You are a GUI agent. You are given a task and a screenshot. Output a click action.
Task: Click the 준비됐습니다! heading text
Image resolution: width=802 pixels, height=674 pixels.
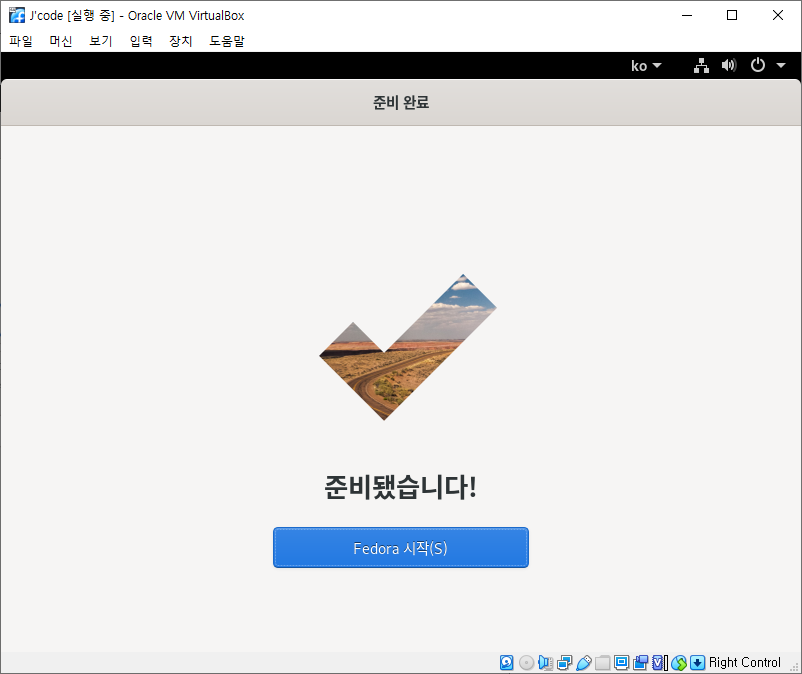pos(400,486)
